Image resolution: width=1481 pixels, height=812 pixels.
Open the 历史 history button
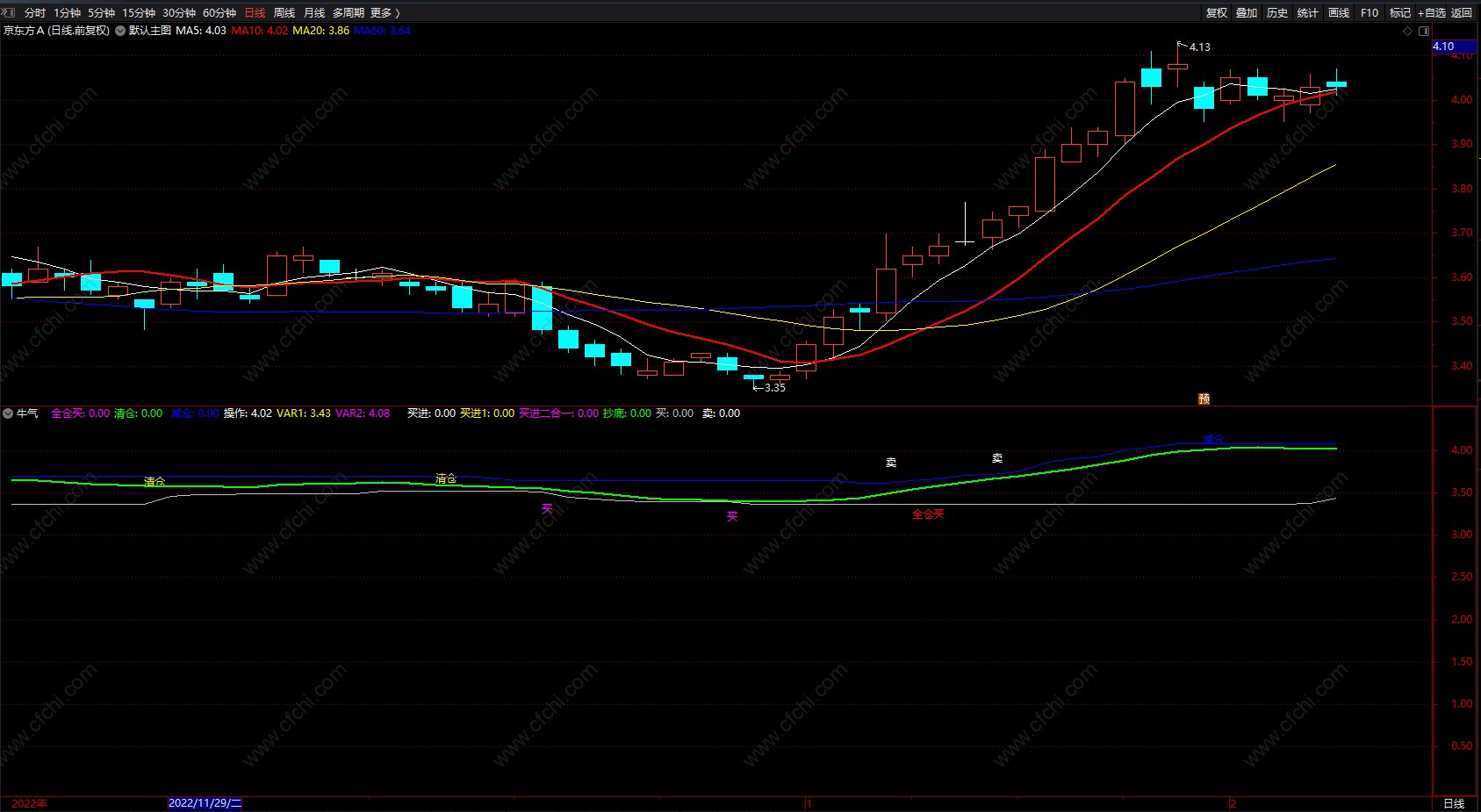pyautogui.click(x=1277, y=13)
